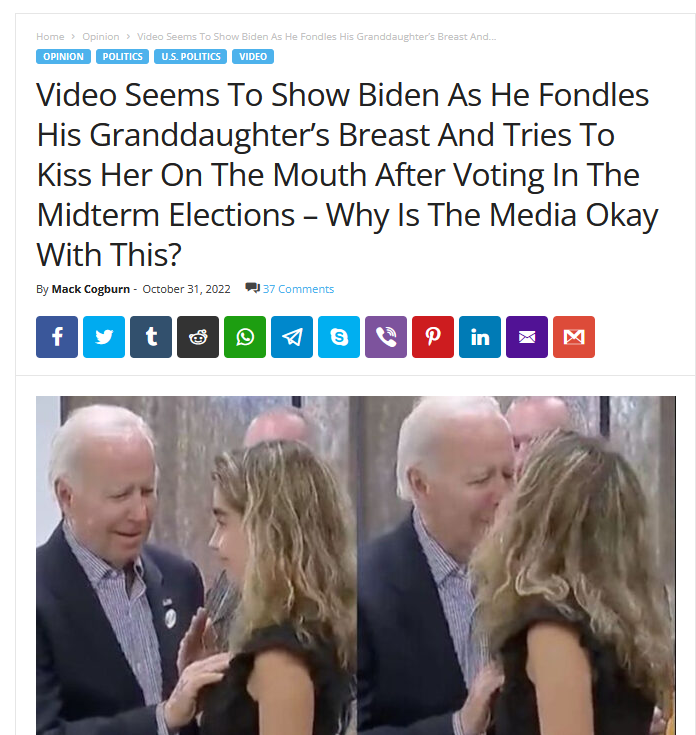Share article on Tumblr
The height and width of the screenshot is (735, 696).
151,337
